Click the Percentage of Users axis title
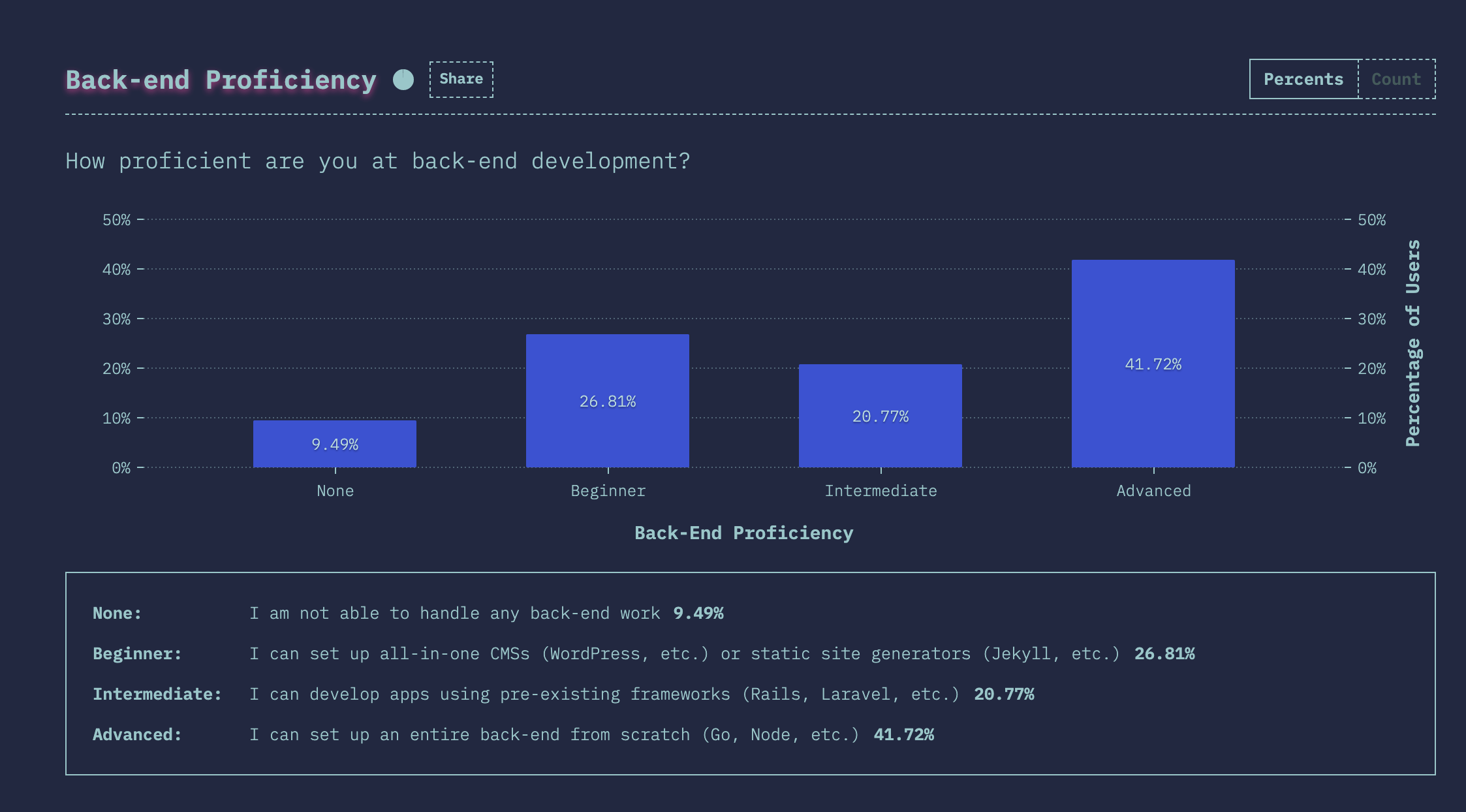Image resolution: width=1466 pixels, height=812 pixels. click(x=1413, y=343)
